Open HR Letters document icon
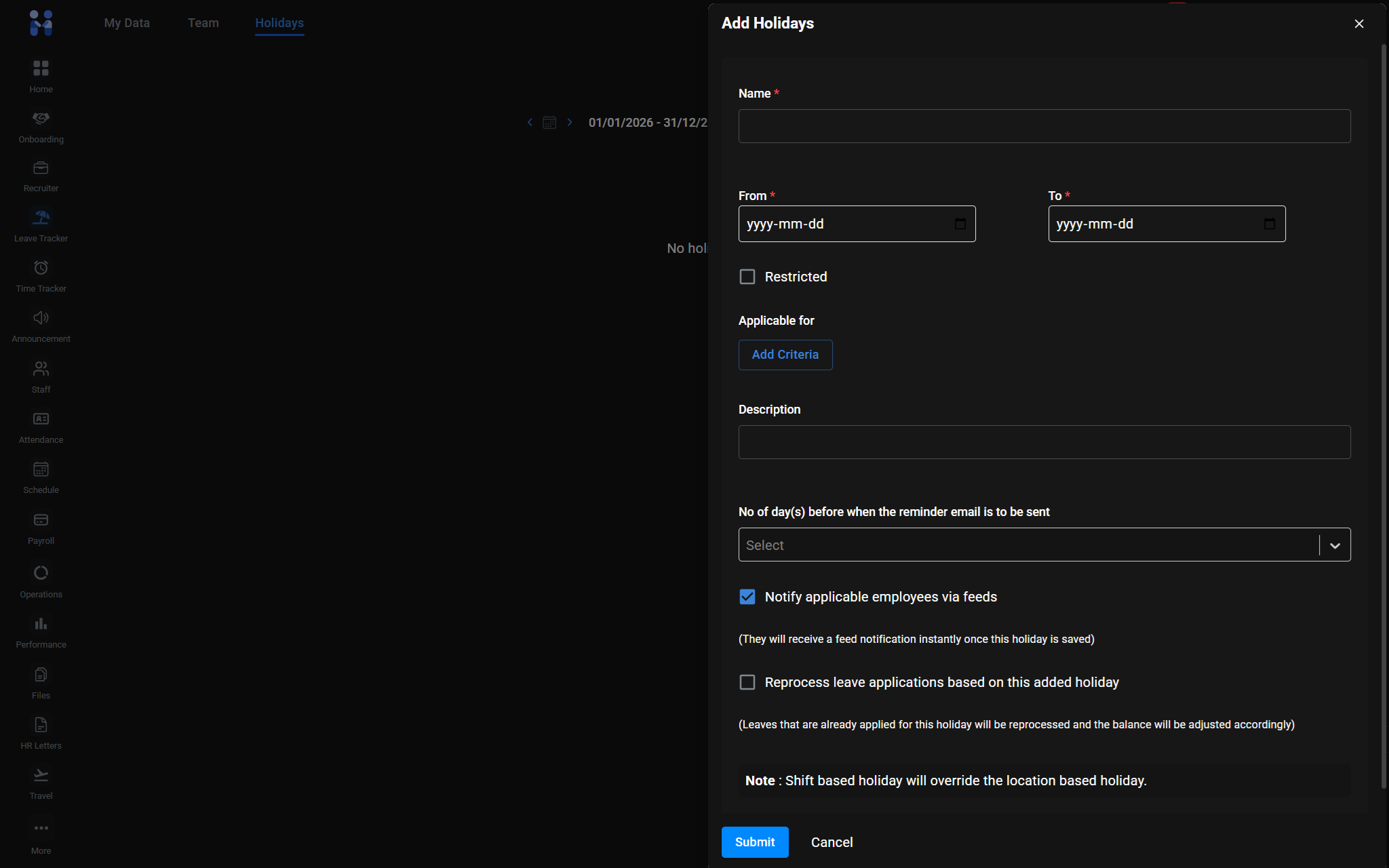 click(x=41, y=726)
